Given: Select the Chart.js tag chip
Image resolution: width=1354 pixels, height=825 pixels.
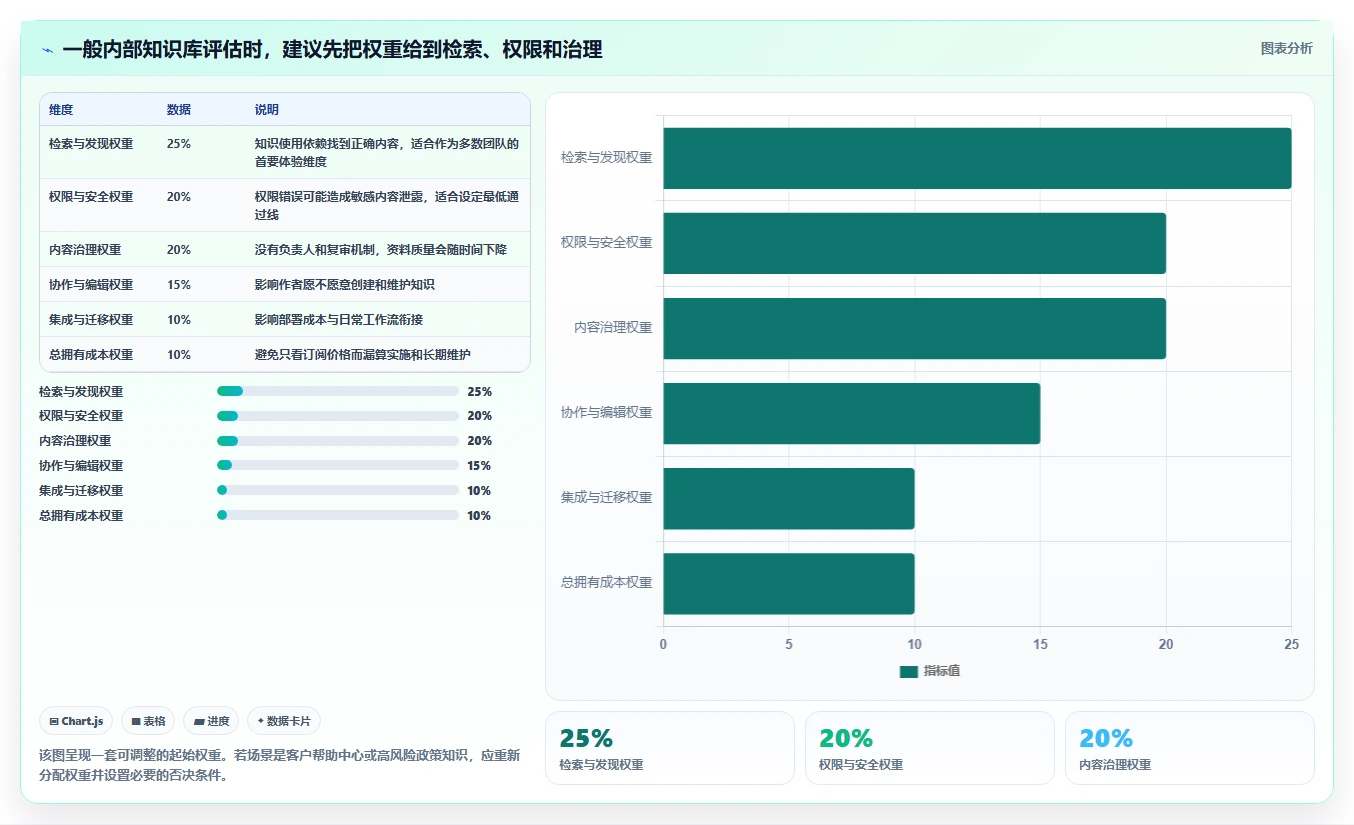Looking at the screenshot, I should pyautogui.click(x=76, y=721).
